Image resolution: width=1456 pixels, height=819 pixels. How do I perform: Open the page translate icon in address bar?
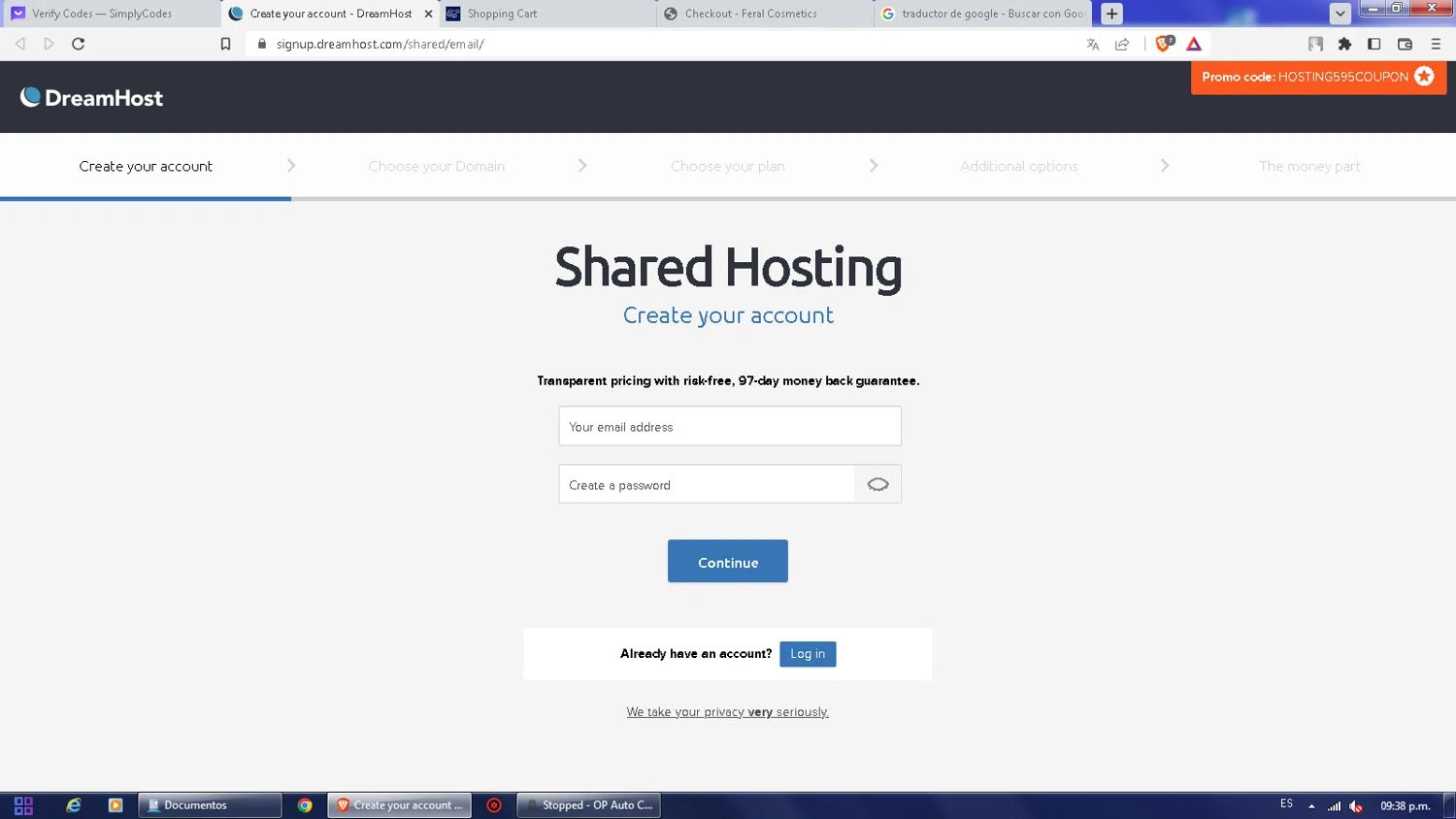1093,44
